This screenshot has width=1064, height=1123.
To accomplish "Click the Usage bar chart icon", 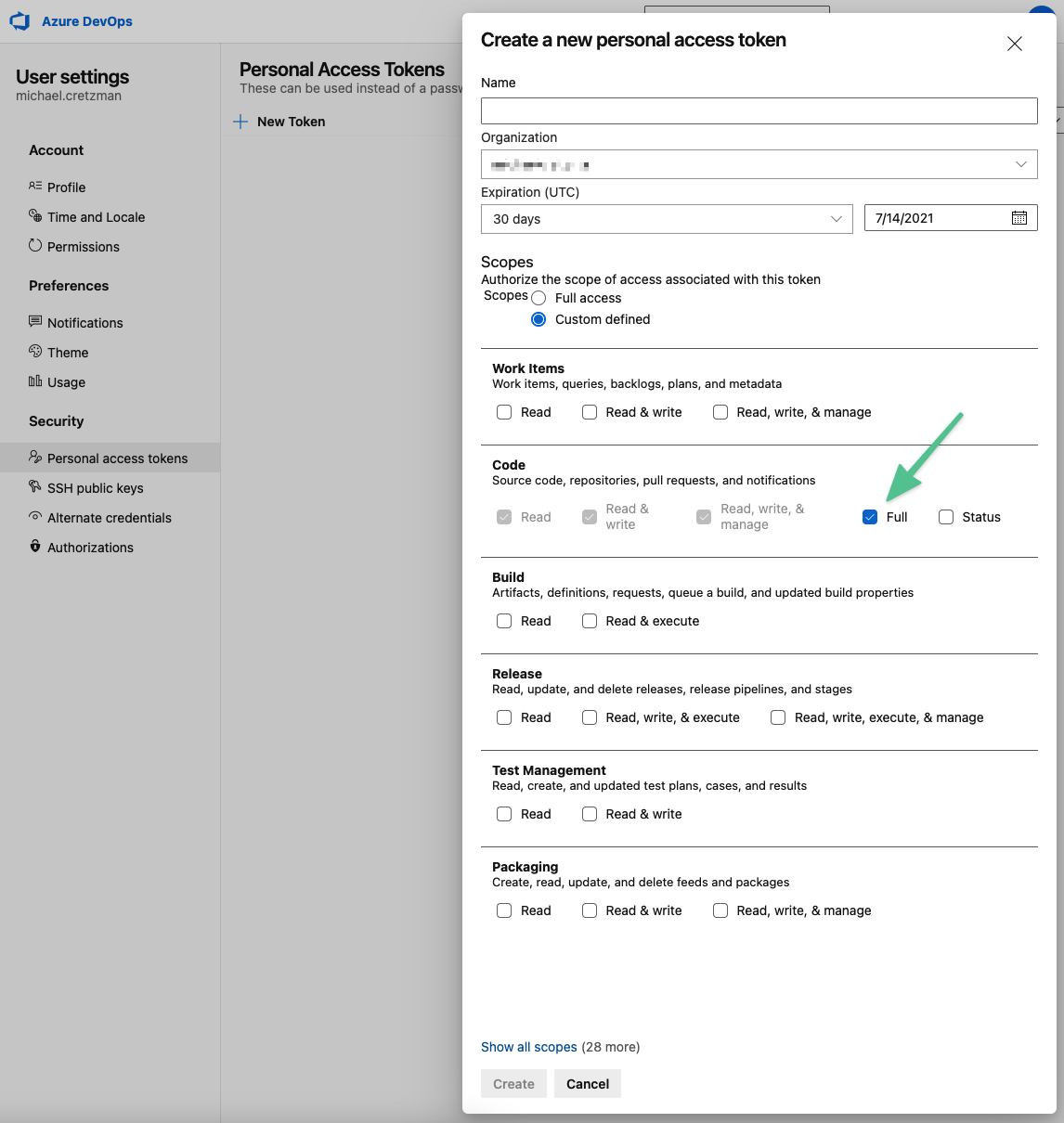I will 35,381.
